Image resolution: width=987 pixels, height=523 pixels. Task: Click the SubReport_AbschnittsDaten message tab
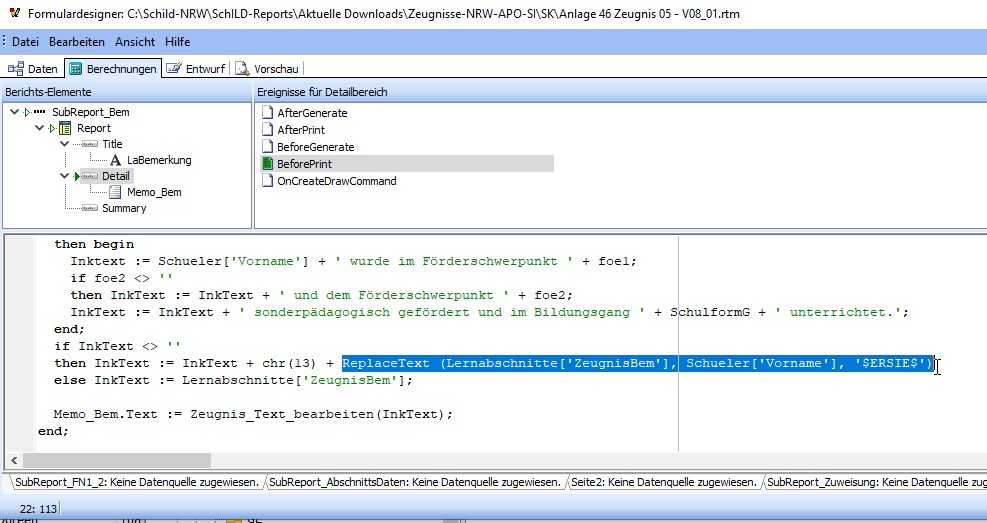click(x=415, y=483)
